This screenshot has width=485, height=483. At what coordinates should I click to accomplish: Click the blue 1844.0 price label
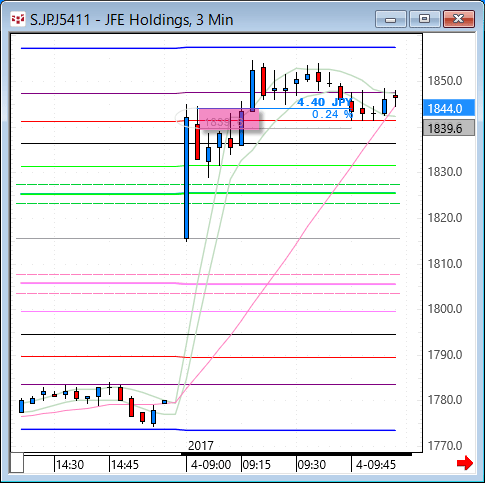coord(449,108)
